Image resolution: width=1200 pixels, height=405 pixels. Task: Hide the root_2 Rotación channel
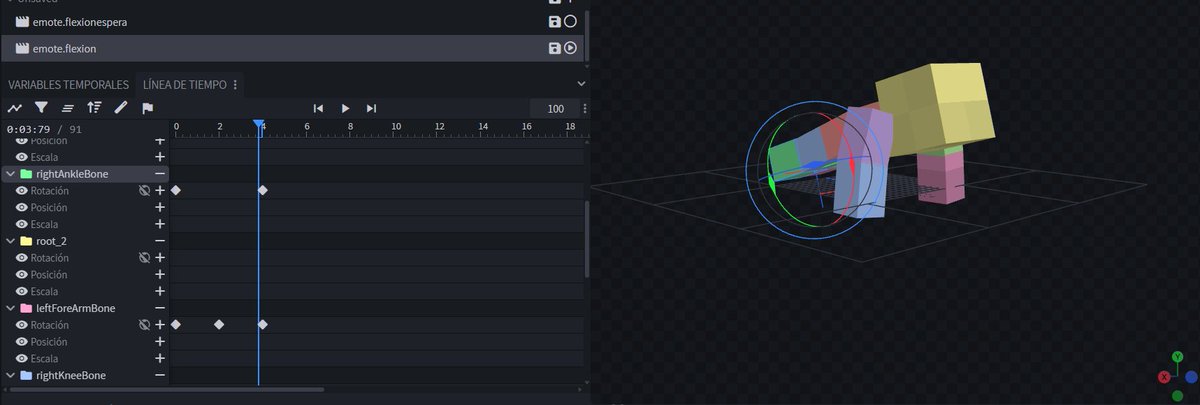pos(21,258)
